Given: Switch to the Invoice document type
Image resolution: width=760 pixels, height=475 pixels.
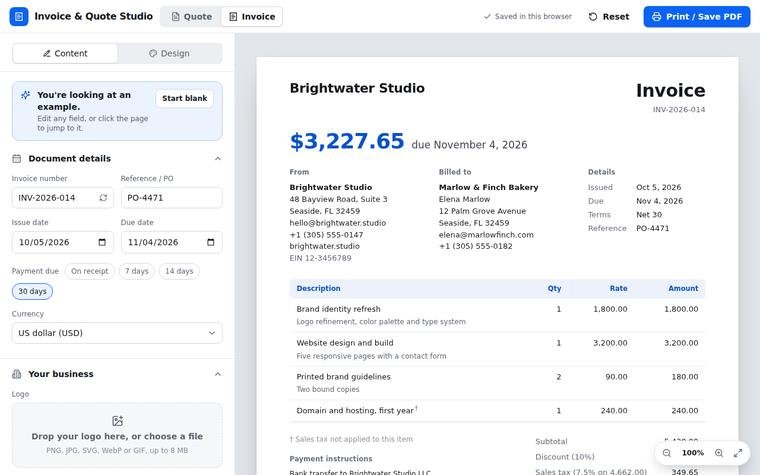Looking at the screenshot, I should [x=252, y=16].
